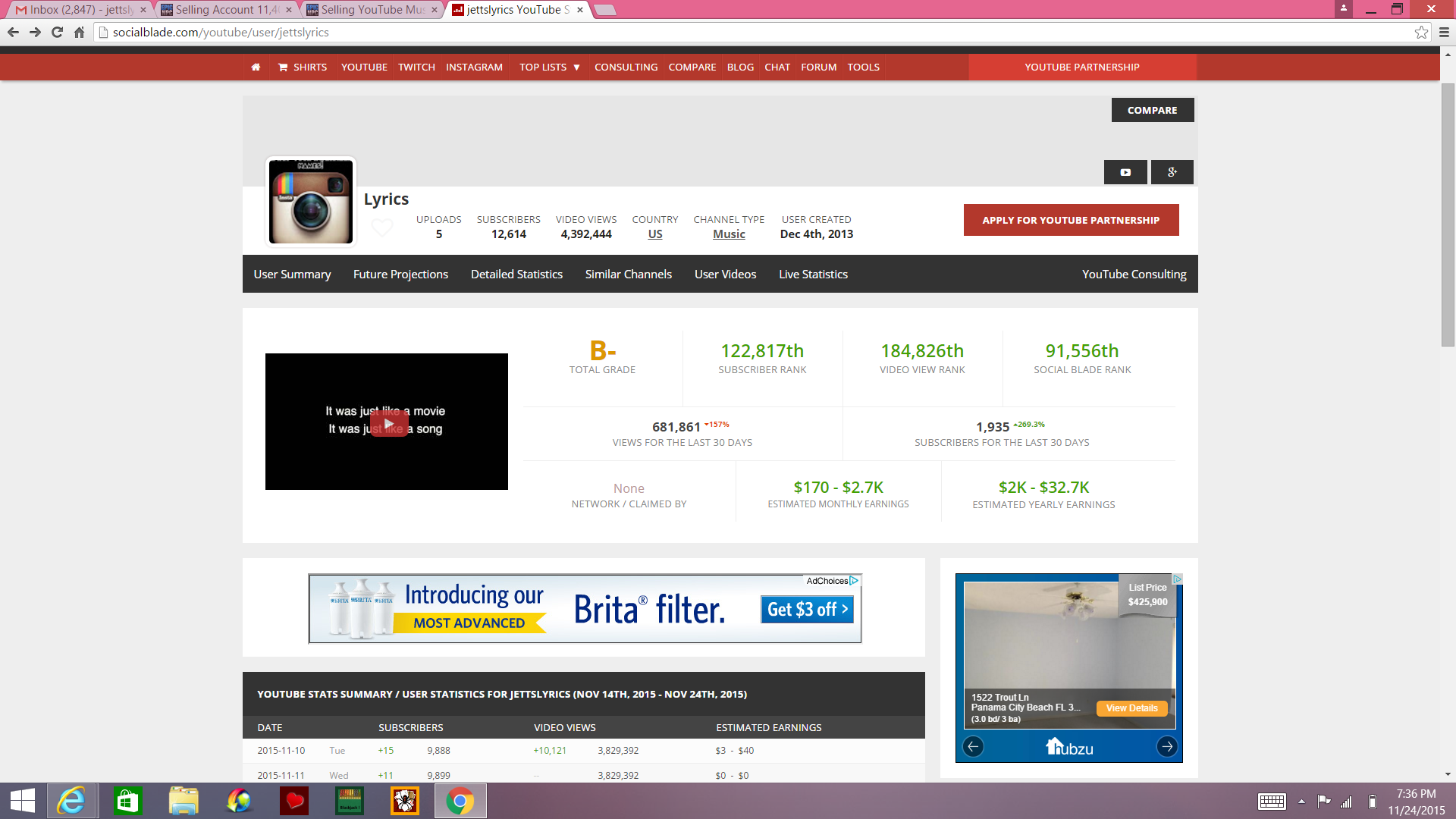Open the Chat nav link
1456x819 pixels.
(x=777, y=67)
